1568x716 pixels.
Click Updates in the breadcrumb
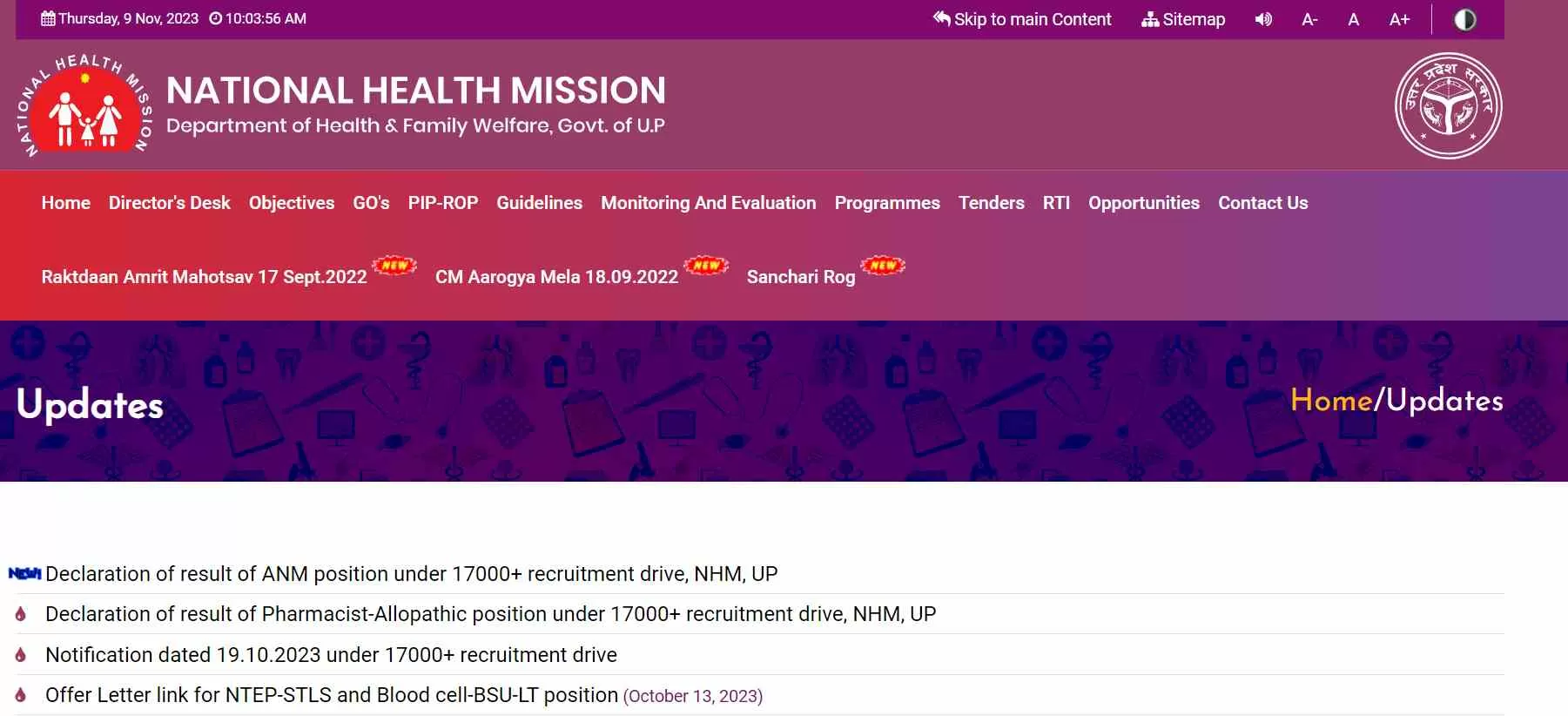click(x=1445, y=401)
